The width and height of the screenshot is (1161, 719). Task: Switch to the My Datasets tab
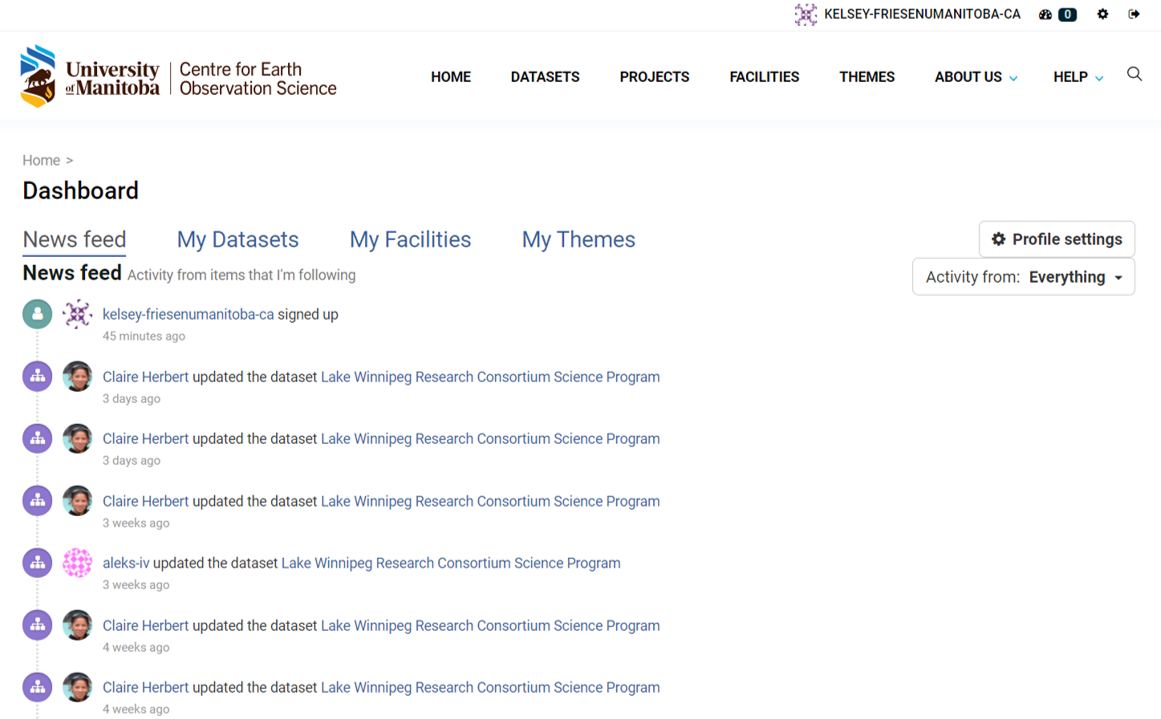pos(238,240)
